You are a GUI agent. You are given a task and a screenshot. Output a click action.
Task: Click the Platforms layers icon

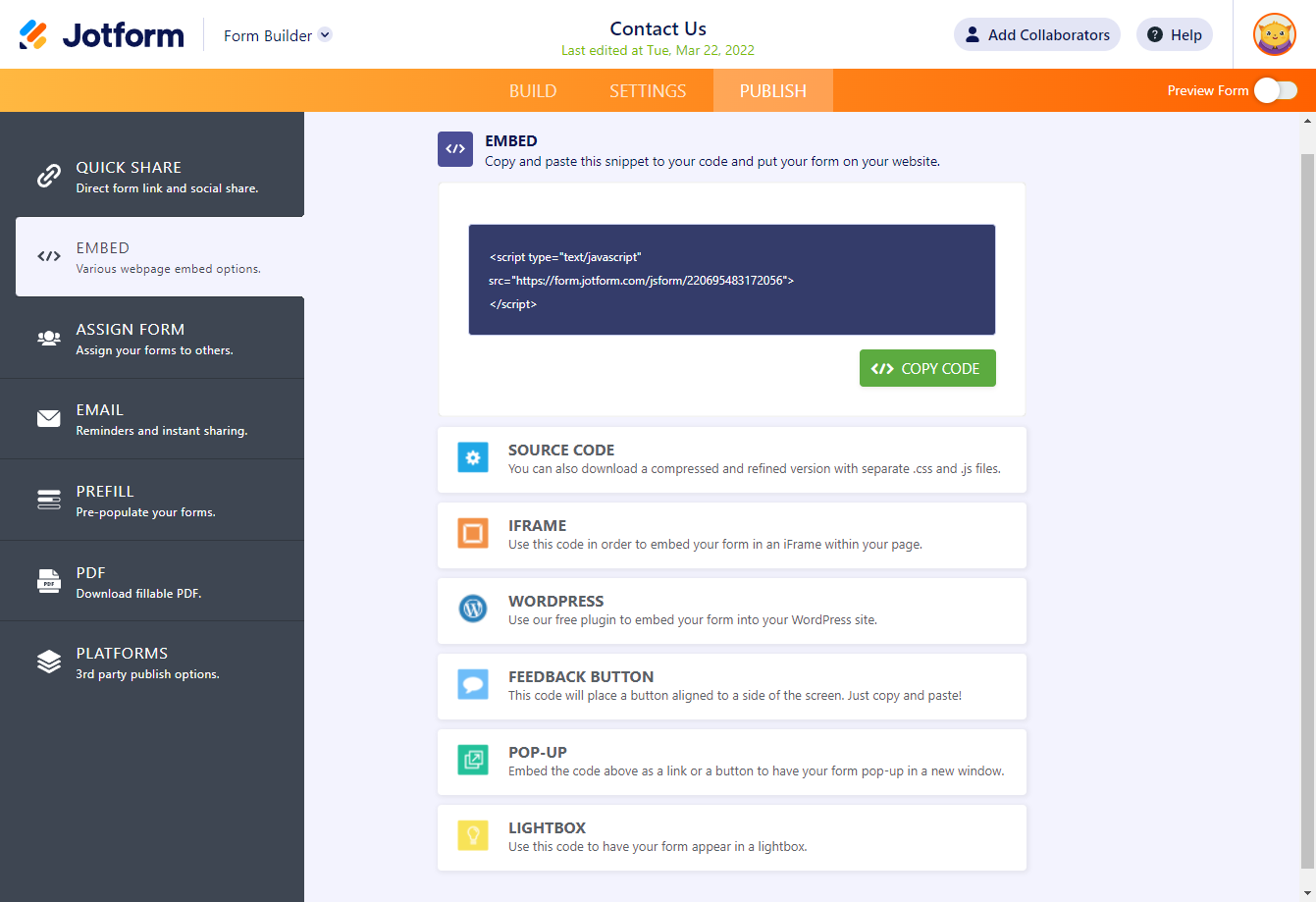click(49, 662)
